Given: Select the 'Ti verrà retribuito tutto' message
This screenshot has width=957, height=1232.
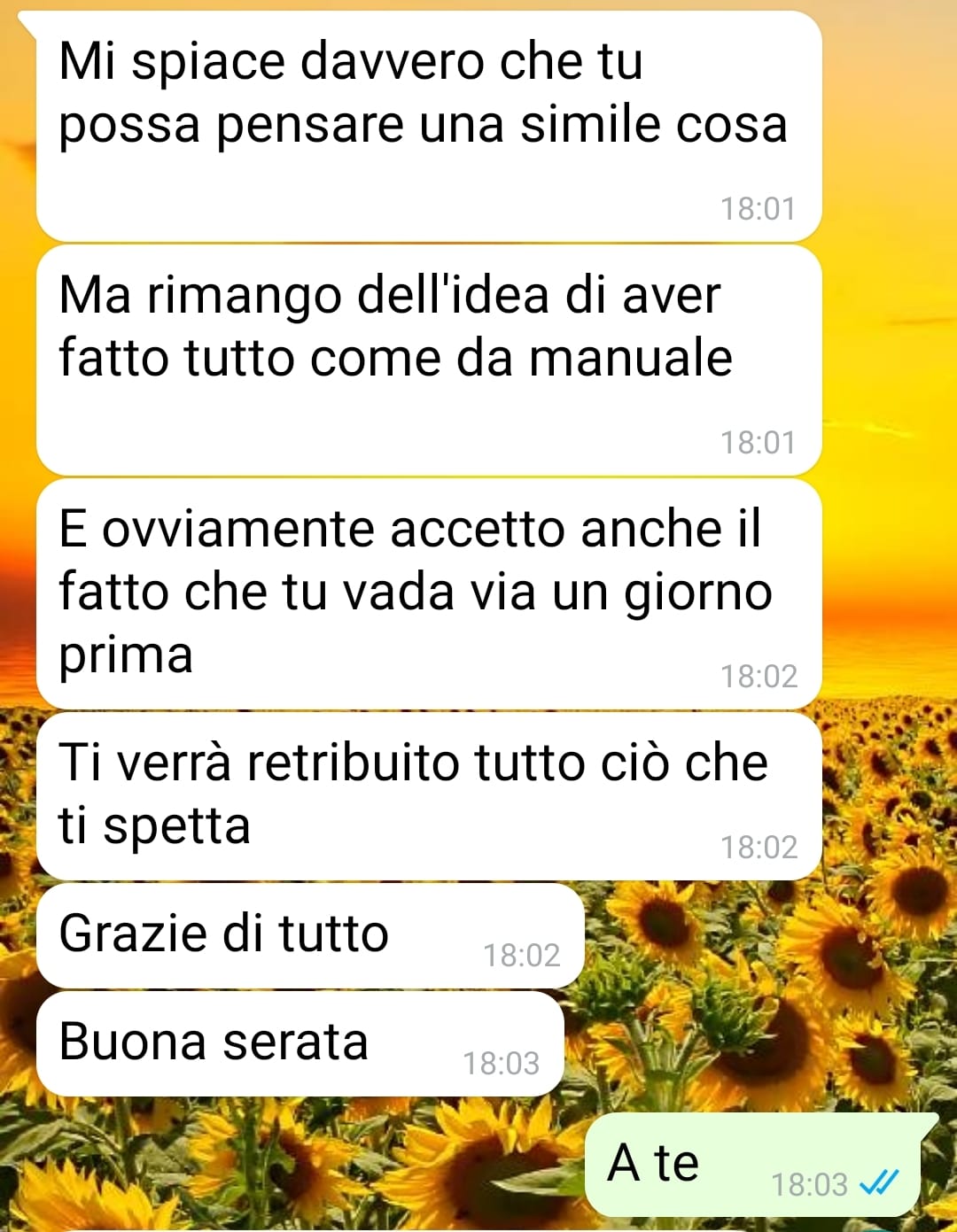Looking at the screenshot, I should pyautogui.click(x=429, y=796).
